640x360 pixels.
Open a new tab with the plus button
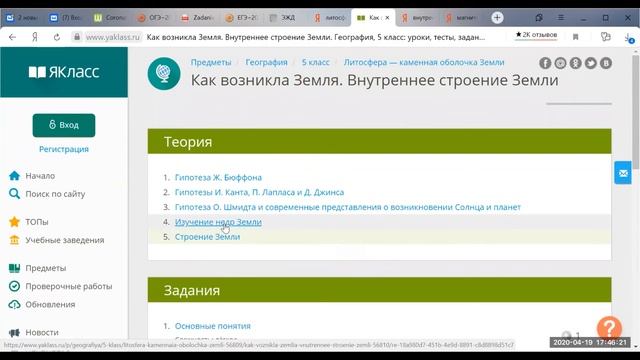(x=497, y=18)
